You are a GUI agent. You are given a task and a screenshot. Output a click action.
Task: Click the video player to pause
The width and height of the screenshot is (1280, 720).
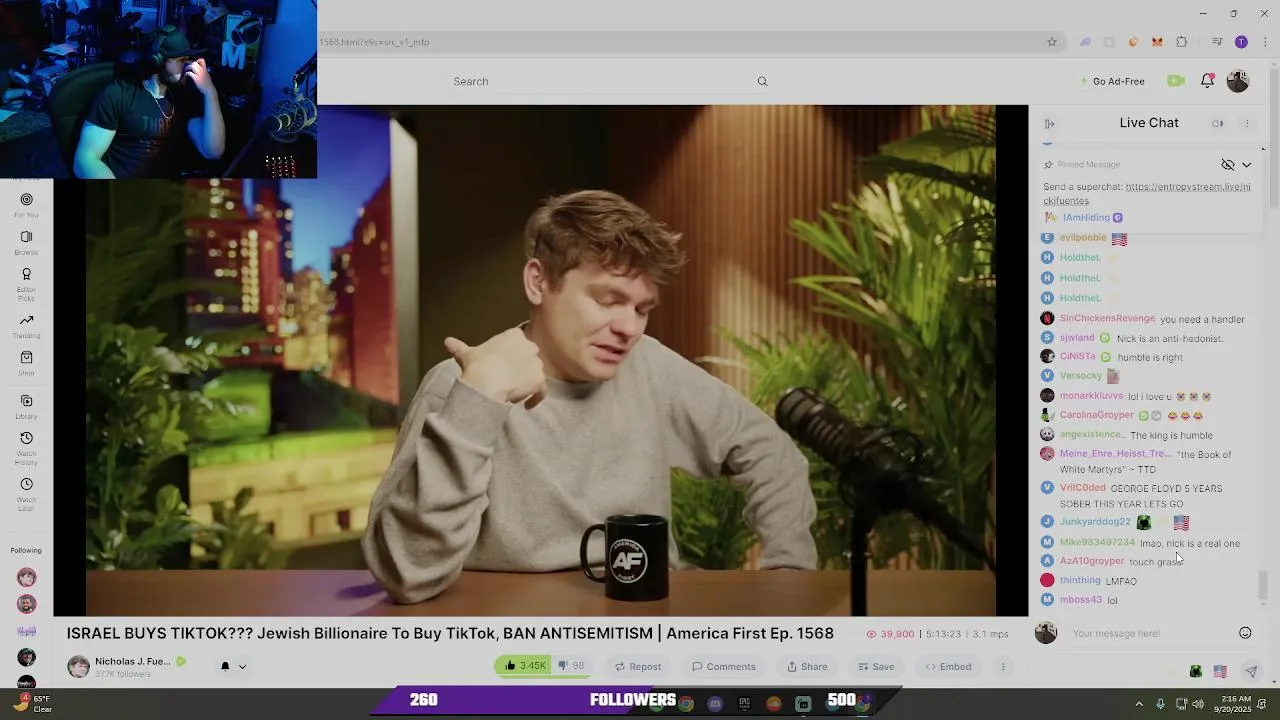click(x=540, y=360)
